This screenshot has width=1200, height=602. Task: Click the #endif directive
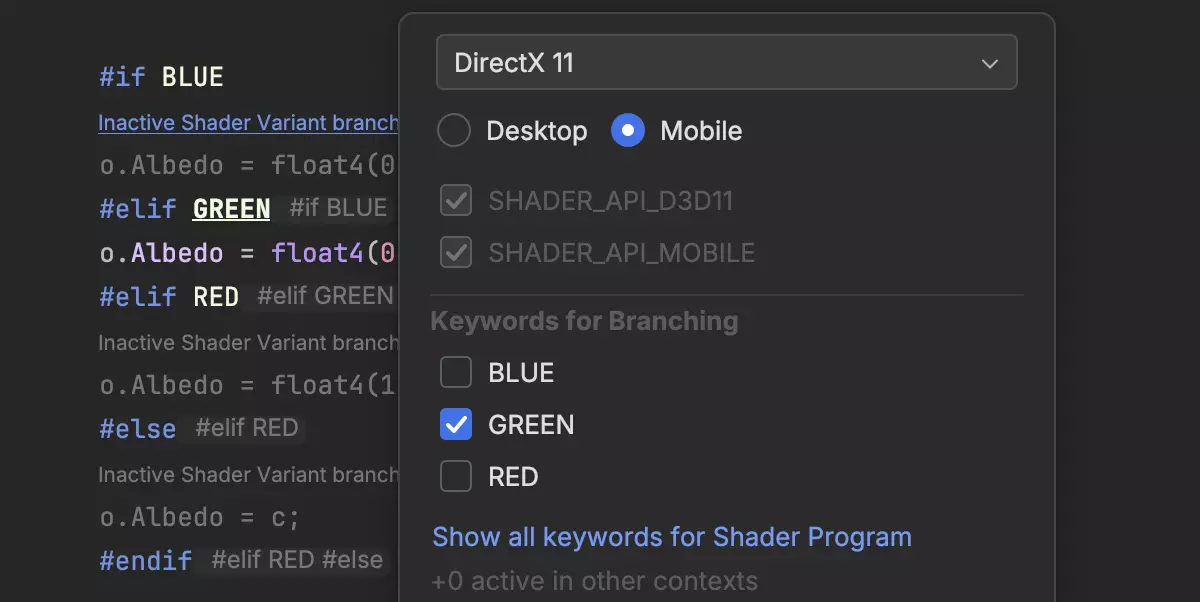point(145,560)
